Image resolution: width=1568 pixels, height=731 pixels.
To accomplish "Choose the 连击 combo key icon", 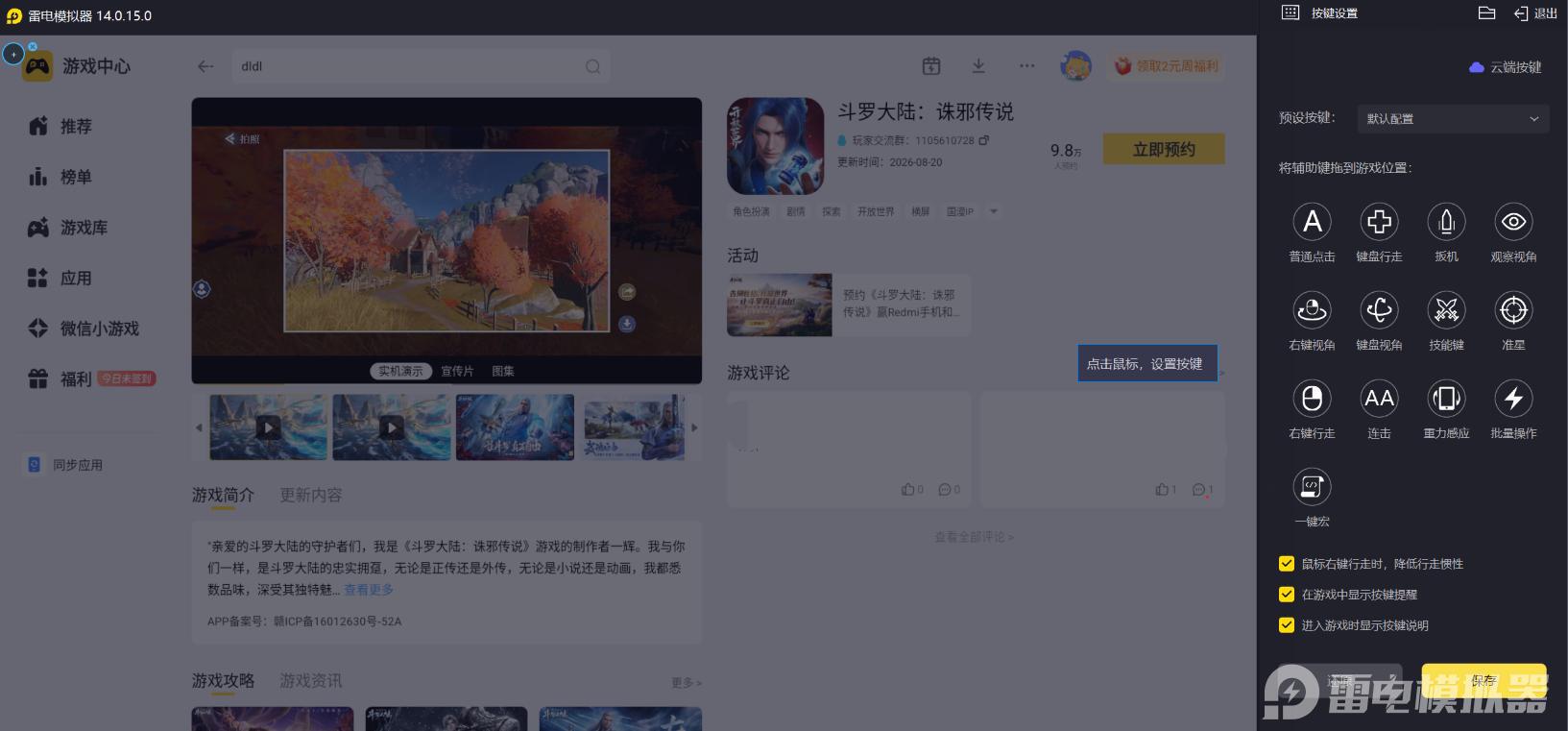I will [1379, 399].
